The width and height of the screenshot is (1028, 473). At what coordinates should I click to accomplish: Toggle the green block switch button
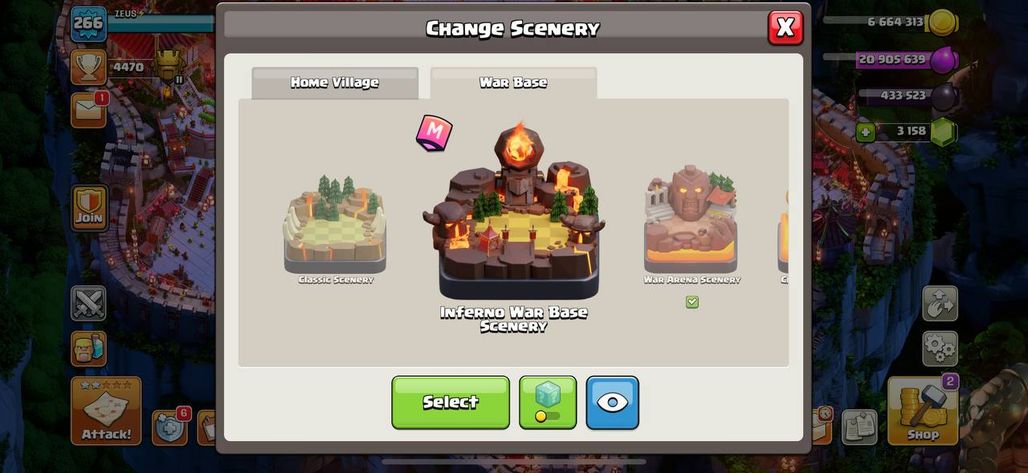(x=547, y=402)
